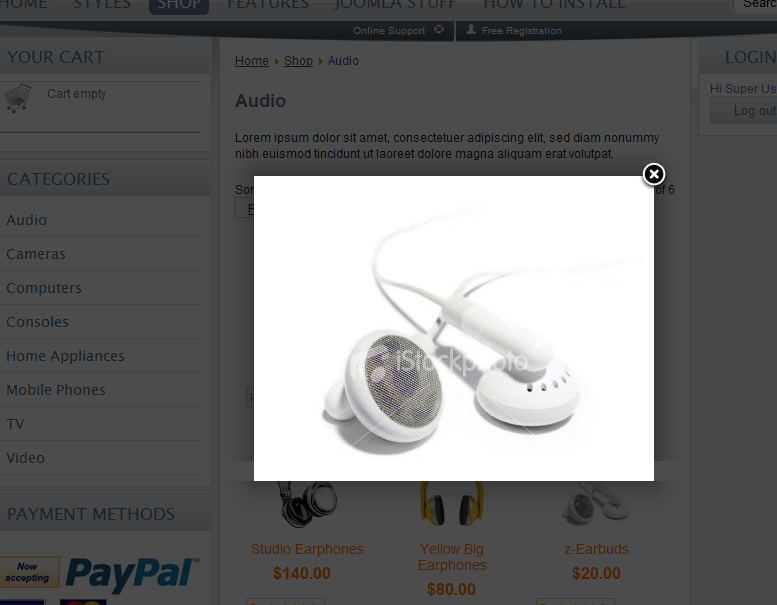
Task: Click the enlarged earphones image
Action: pyautogui.click(x=453, y=328)
